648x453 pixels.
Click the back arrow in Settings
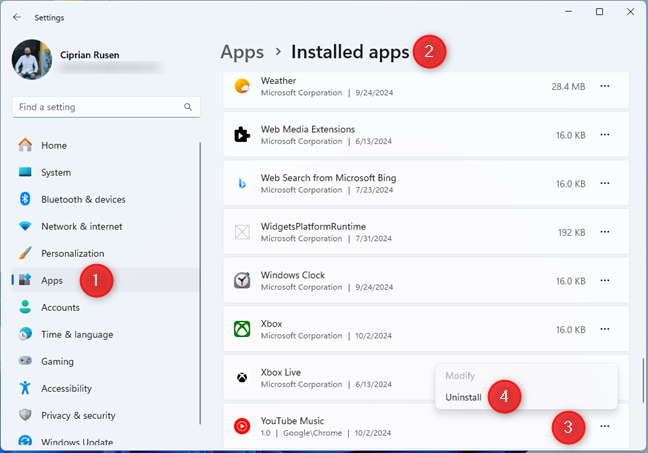17,17
